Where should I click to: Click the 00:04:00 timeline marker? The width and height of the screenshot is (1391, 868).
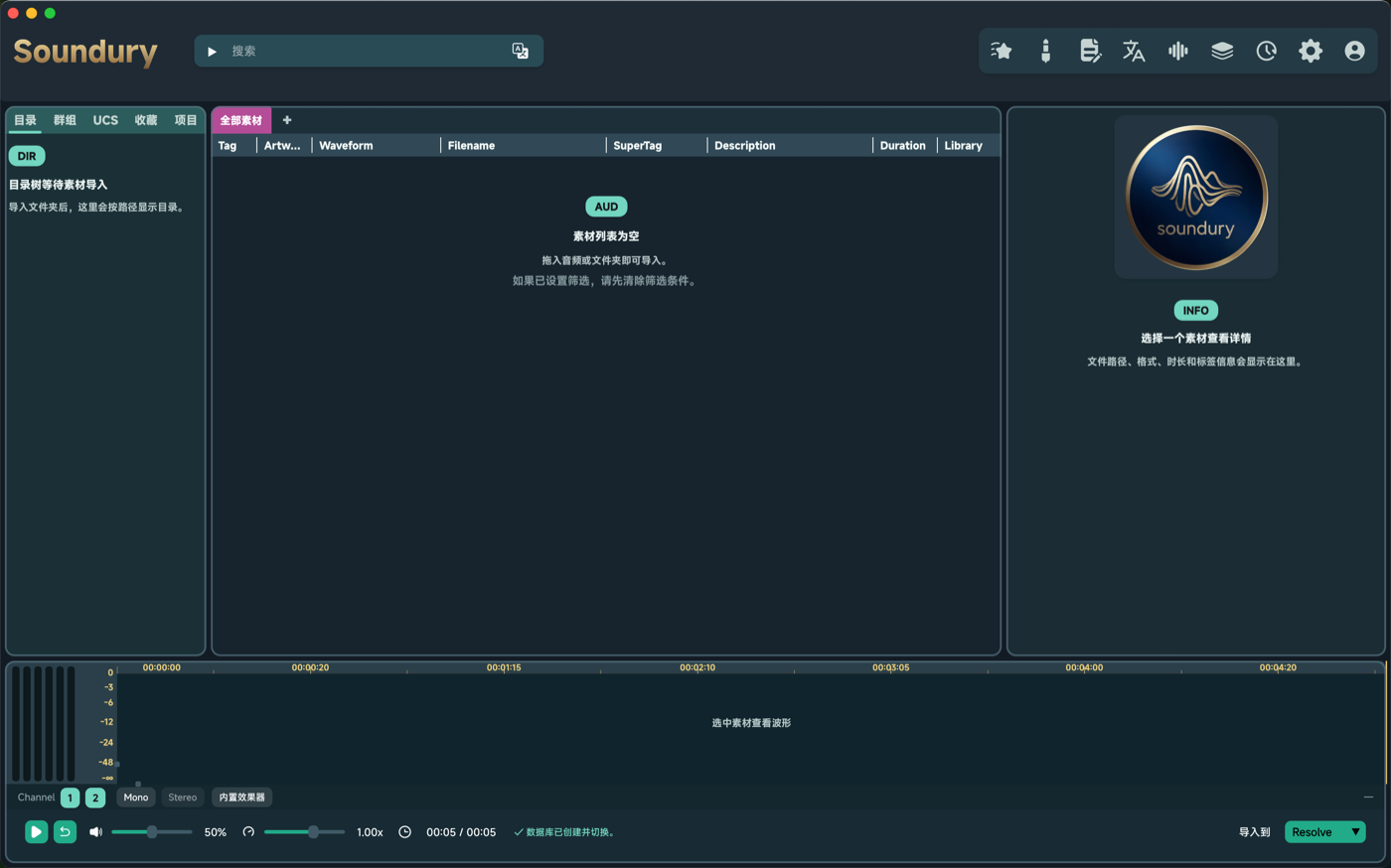[1084, 667]
